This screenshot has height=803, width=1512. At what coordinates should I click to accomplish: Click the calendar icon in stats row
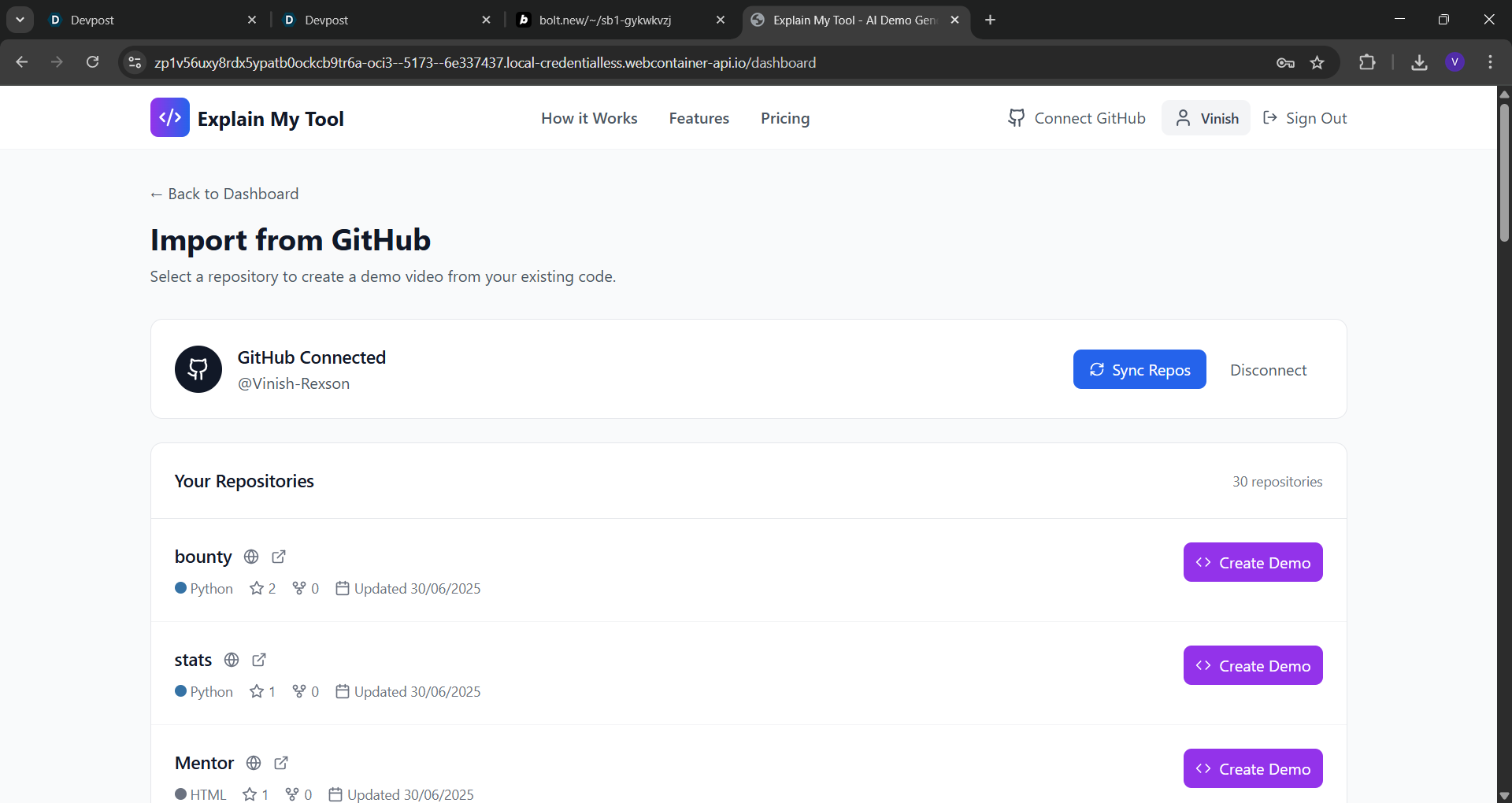pos(343,691)
